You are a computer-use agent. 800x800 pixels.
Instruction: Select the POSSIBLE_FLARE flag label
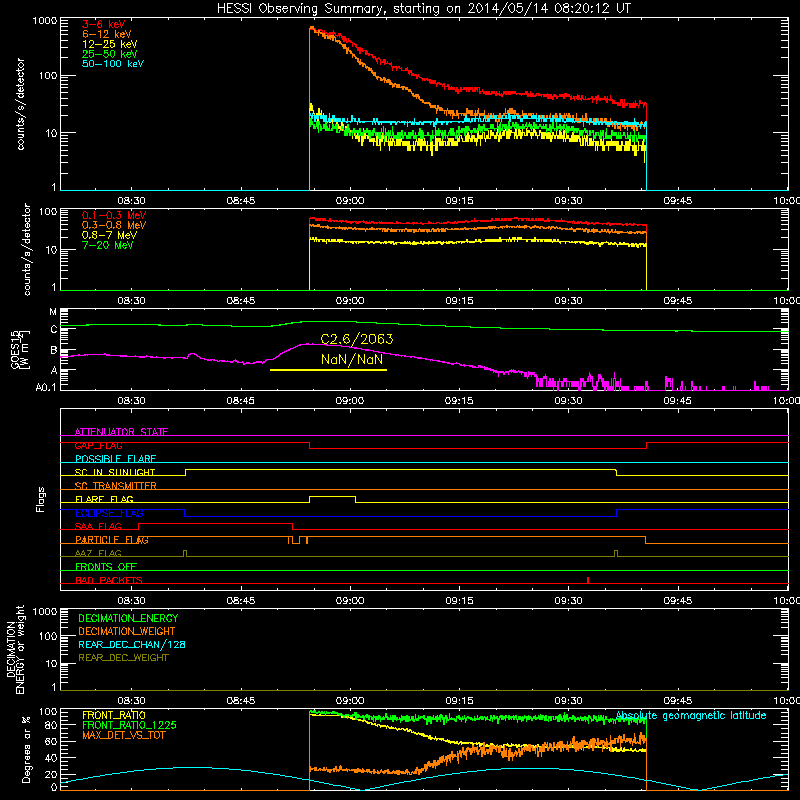[x=115, y=459]
